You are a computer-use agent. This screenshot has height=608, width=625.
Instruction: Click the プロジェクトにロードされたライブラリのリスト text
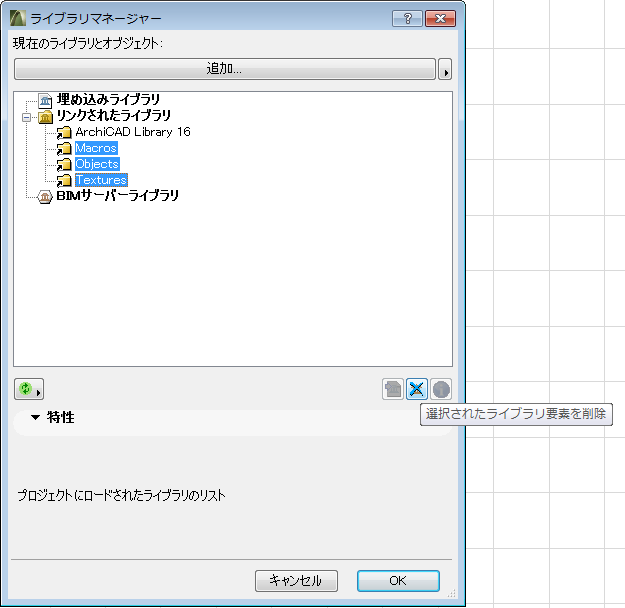pos(122,496)
